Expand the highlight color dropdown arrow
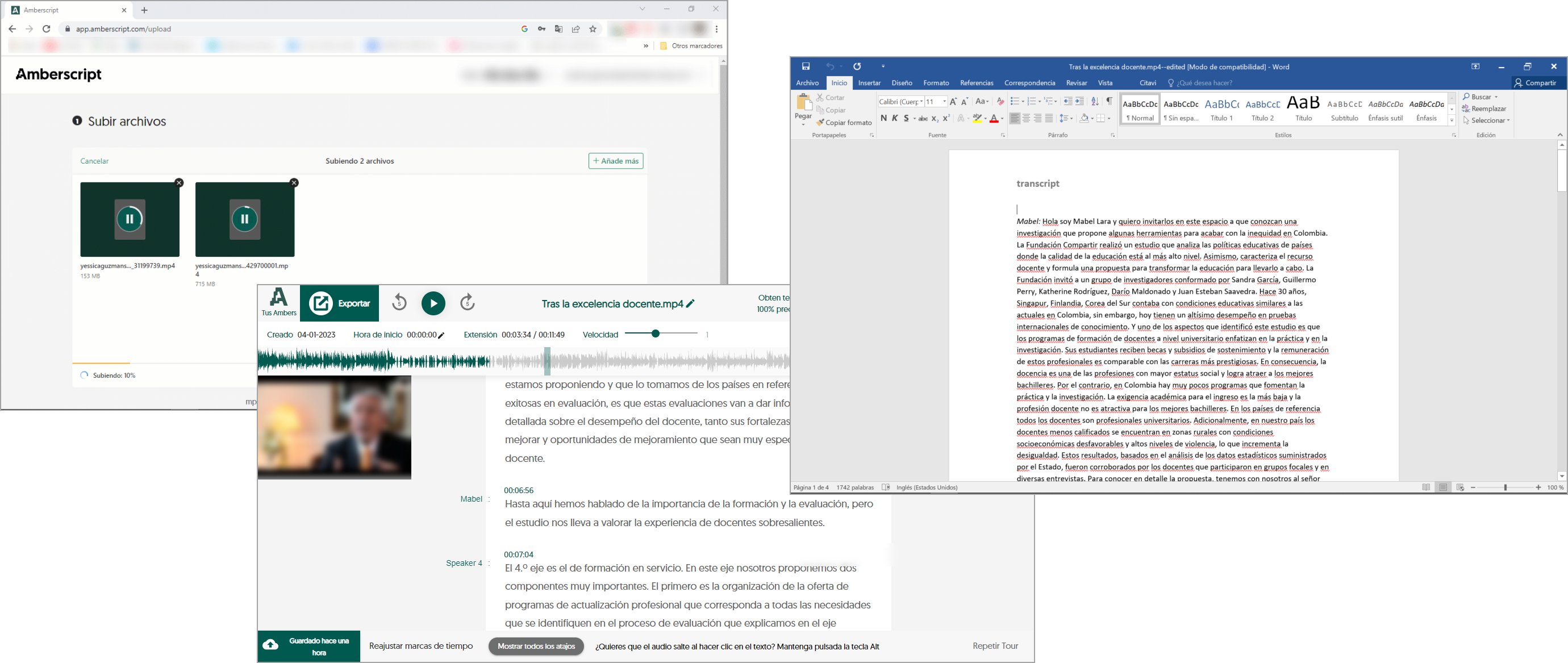The width and height of the screenshot is (1568, 663). (x=985, y=119)
